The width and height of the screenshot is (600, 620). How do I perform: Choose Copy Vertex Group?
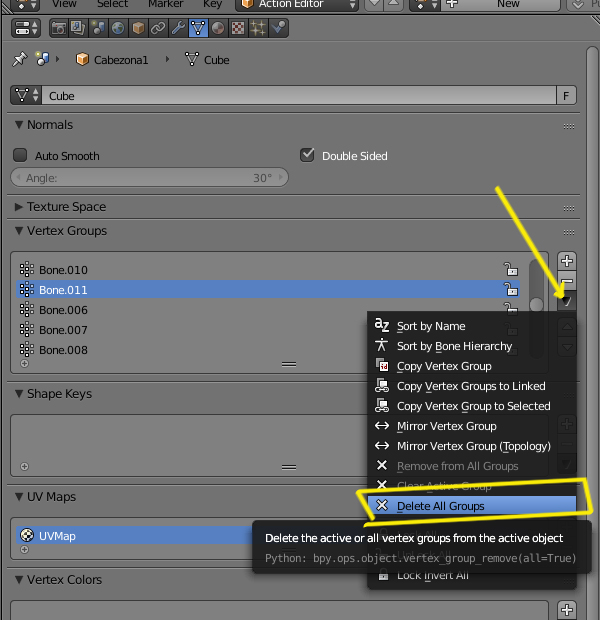click(x=471, y=366)
